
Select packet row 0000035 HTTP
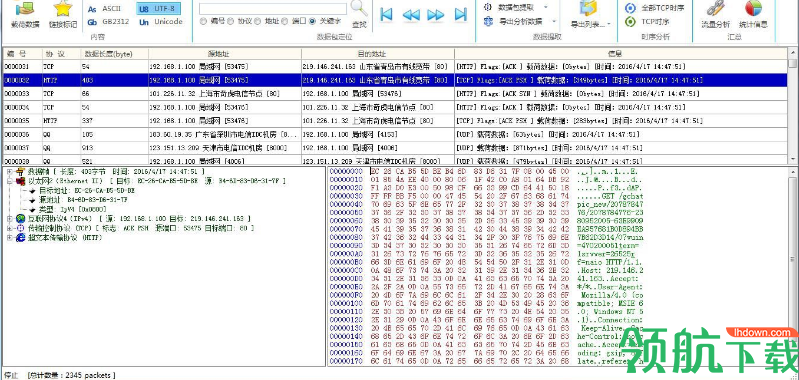coord(395,121)
